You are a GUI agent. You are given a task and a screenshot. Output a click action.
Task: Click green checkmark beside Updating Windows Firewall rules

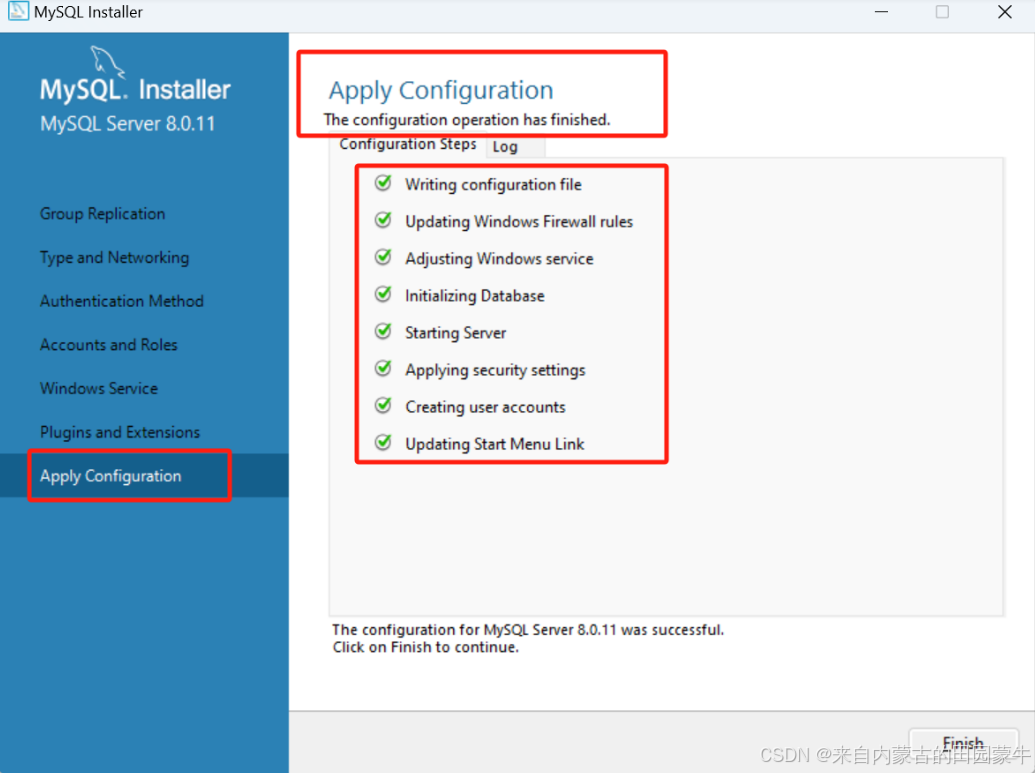384,220
